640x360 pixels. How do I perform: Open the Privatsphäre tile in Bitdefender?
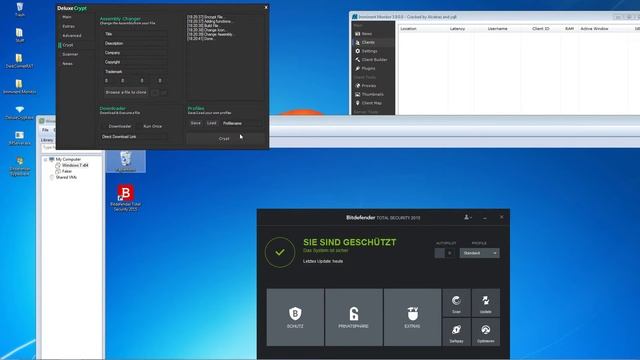353,317
